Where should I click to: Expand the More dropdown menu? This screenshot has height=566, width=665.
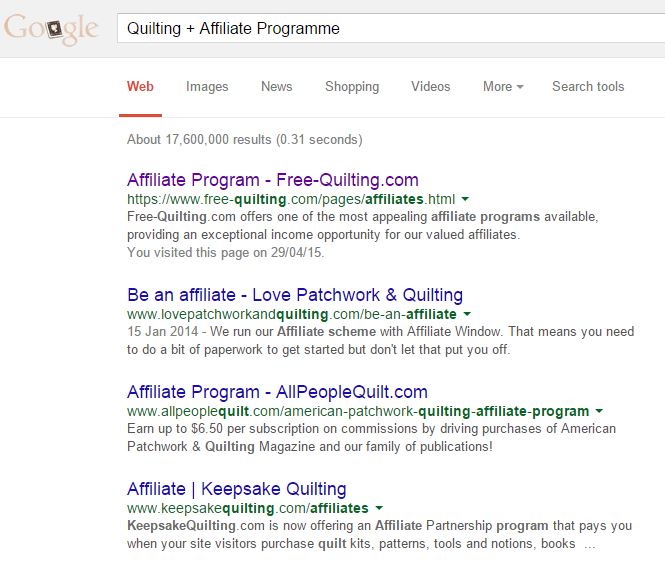(503, 86)
